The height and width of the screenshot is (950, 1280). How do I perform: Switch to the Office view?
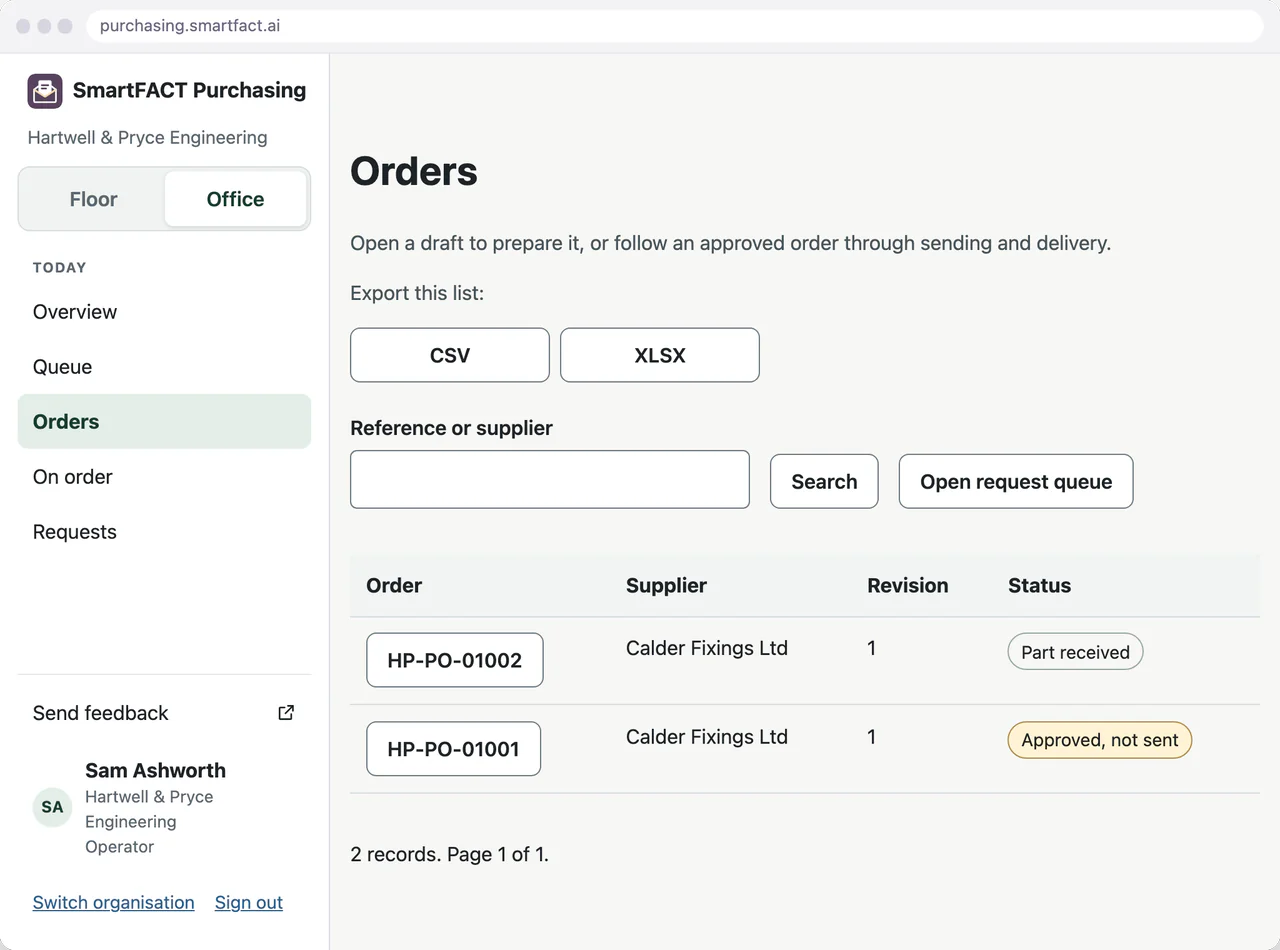235,199
